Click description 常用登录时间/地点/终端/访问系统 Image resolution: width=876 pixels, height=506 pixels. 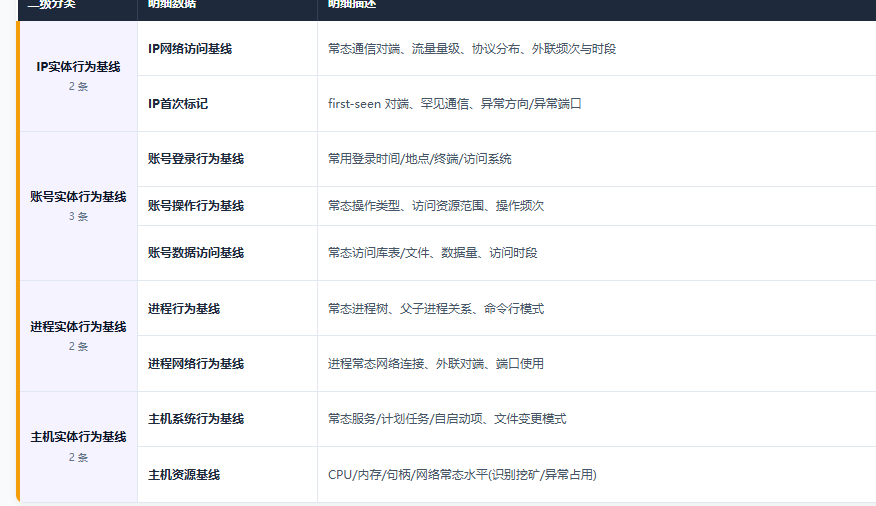click(420, 159)
